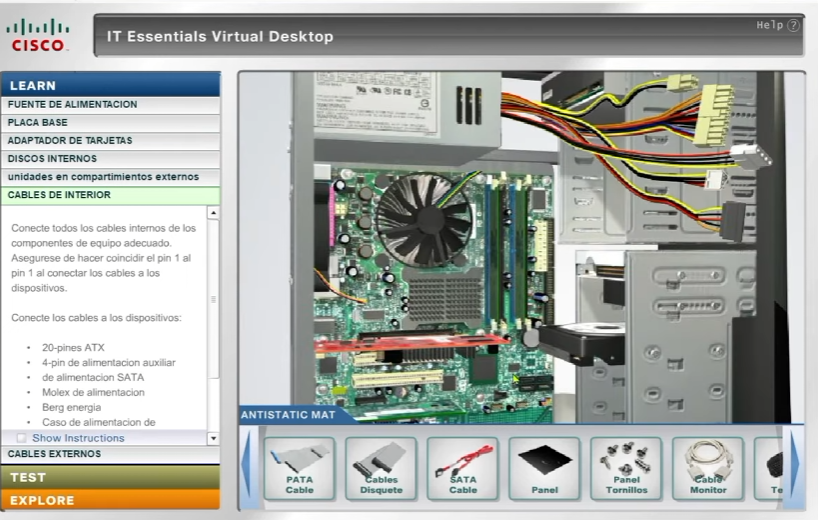Click the chipset heatsink below the fan
Viewport: 818px width, 520px height.
coord(444,297)
